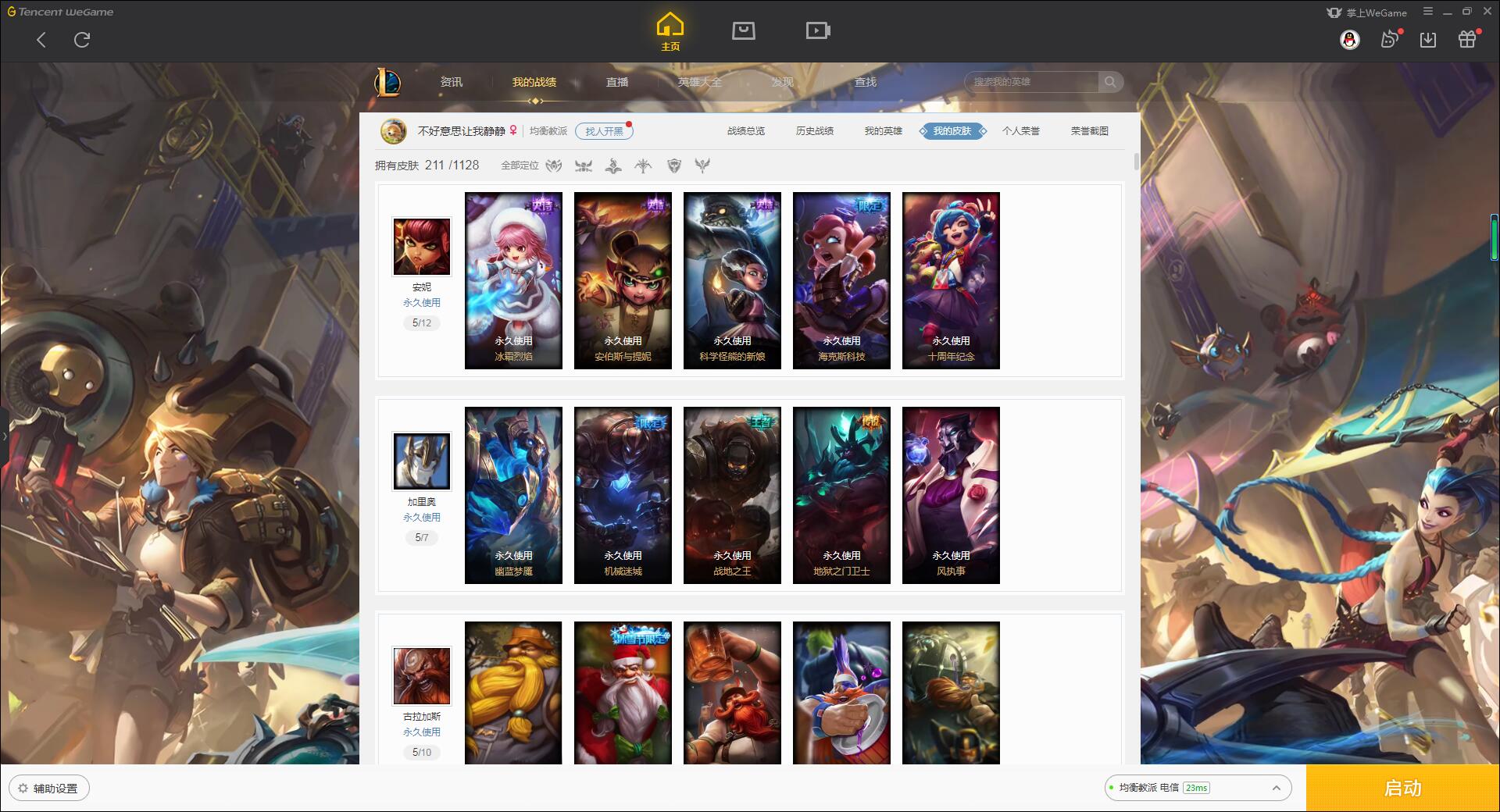Click the magnifier search button
The height and width of the screenshot is (812, 1500).
pos(1110,81)
